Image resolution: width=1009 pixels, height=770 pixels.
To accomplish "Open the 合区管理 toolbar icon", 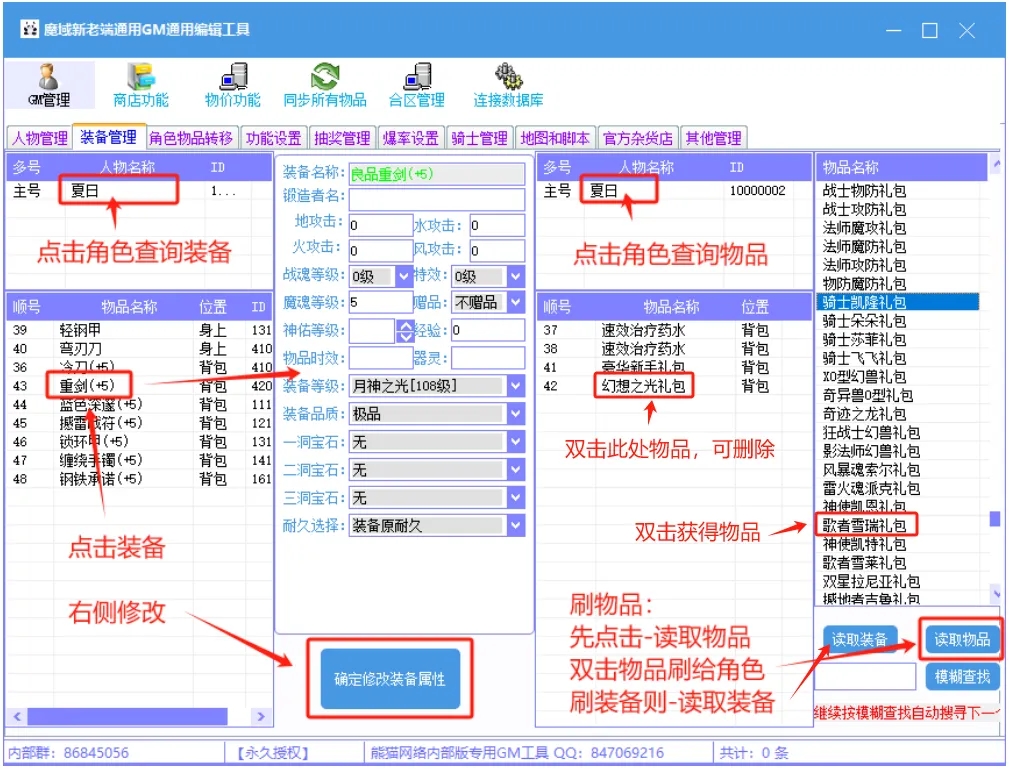I will coord(416,84).
